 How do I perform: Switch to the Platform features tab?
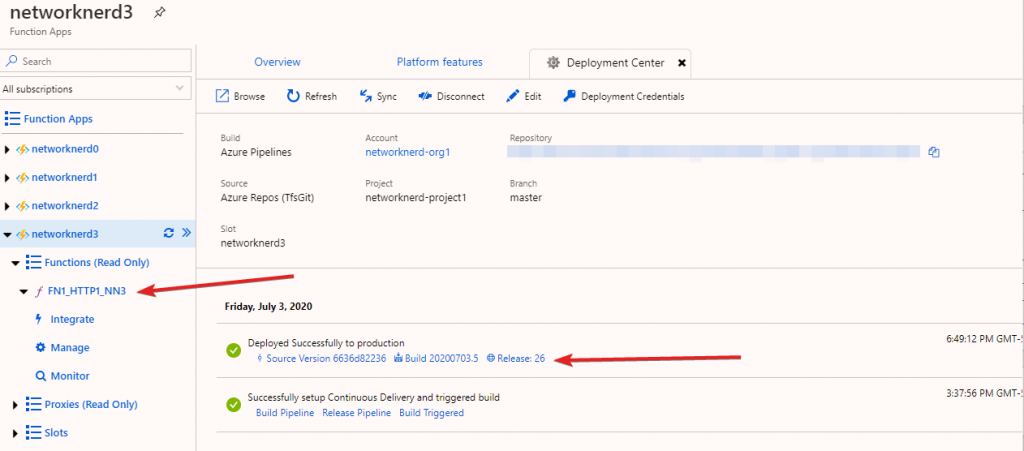440,62
